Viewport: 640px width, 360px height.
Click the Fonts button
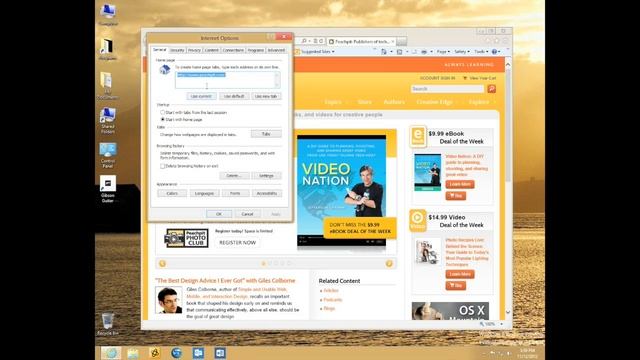click(x=235, y=193)
